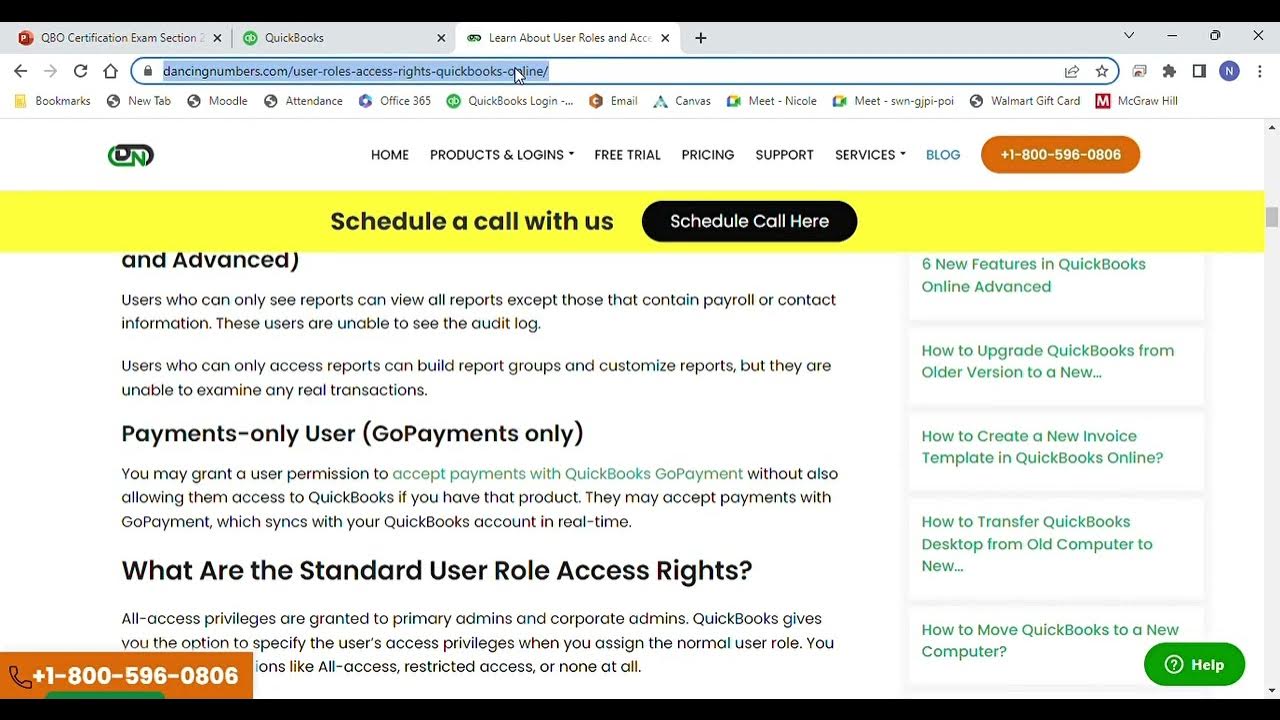Click the scrollbar down arrow
Viewport: 1280px width, 720px height.
tap(1272, 690)
